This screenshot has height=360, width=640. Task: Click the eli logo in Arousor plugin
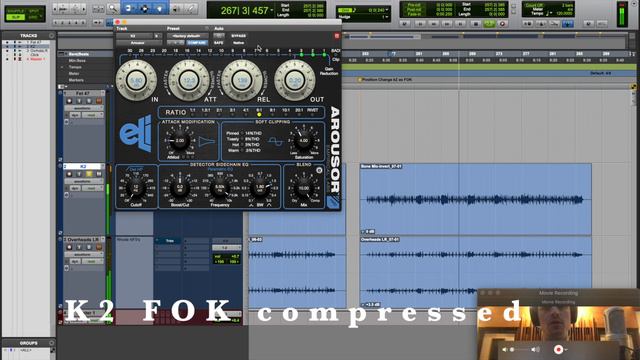click(136, 133)
